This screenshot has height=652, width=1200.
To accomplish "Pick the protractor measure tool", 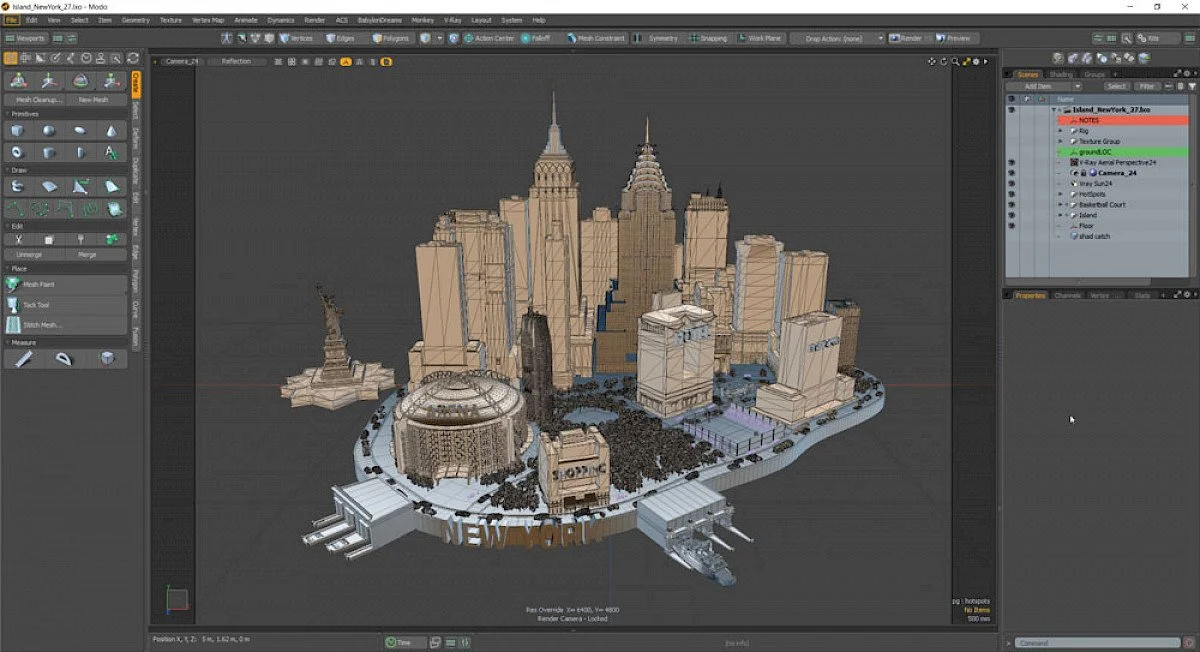I will tap(65, 358).
